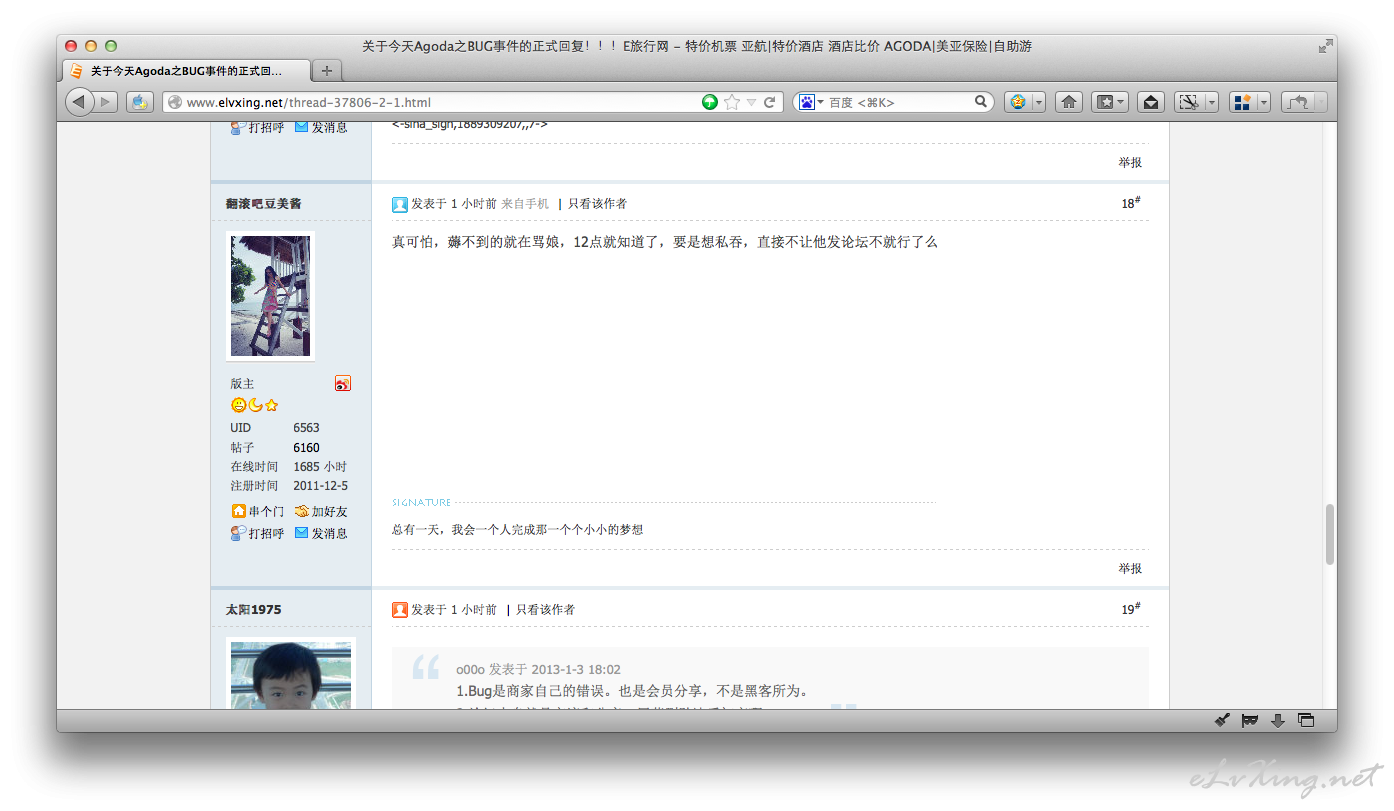Click the brush icon in the status bar

coord(1222,720)
